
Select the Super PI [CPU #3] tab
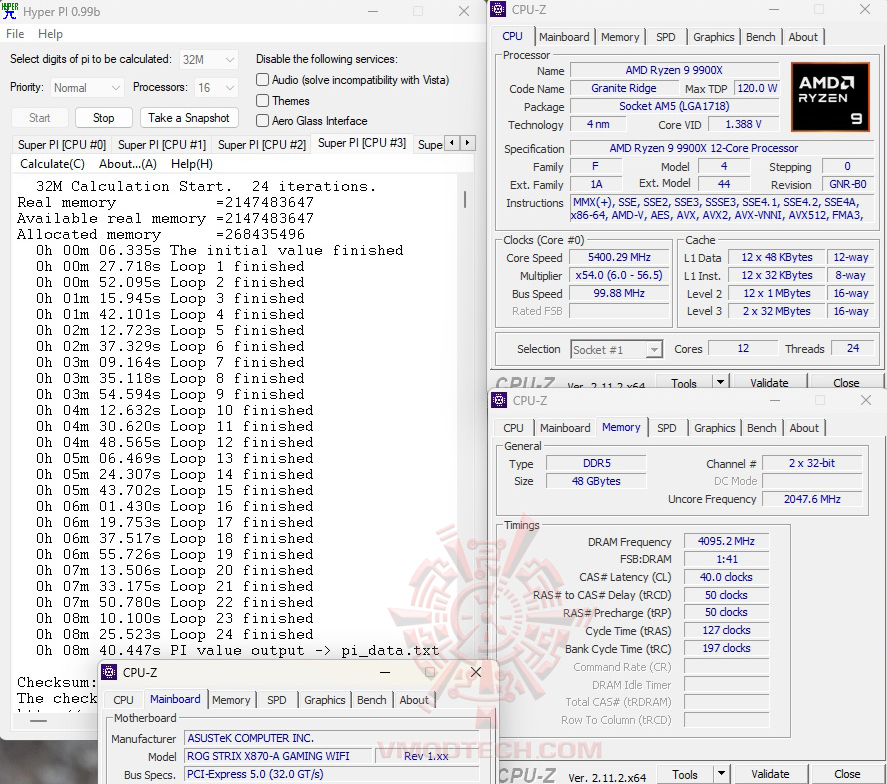(362, 143)
